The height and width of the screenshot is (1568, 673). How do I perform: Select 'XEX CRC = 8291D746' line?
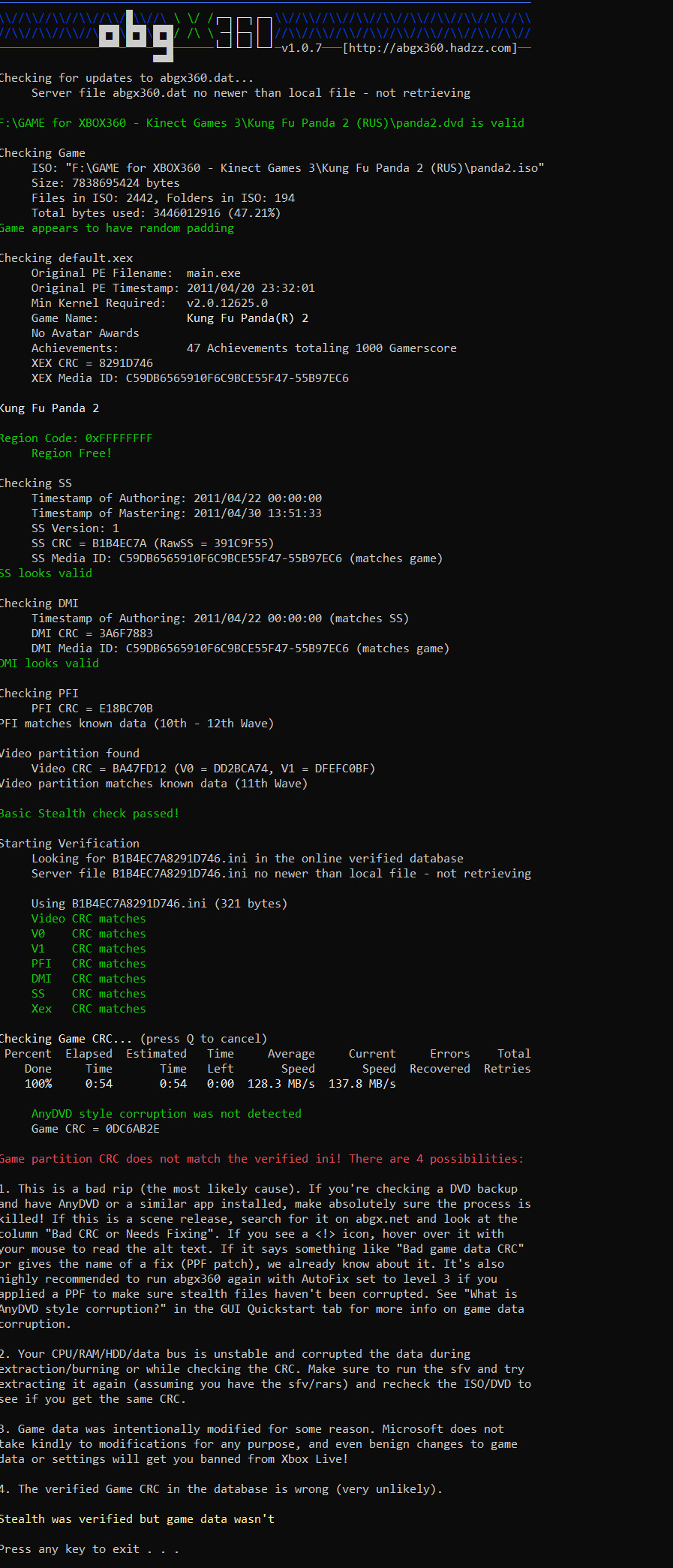click(92, 363)
